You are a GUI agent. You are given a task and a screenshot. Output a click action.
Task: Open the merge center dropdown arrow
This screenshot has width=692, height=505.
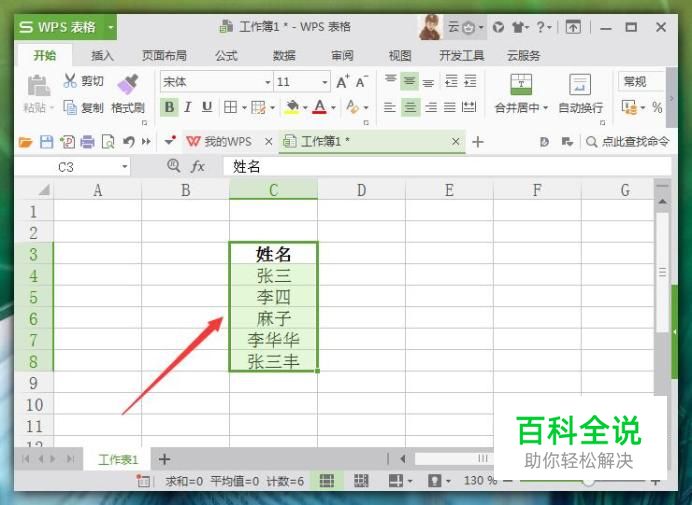545,108
